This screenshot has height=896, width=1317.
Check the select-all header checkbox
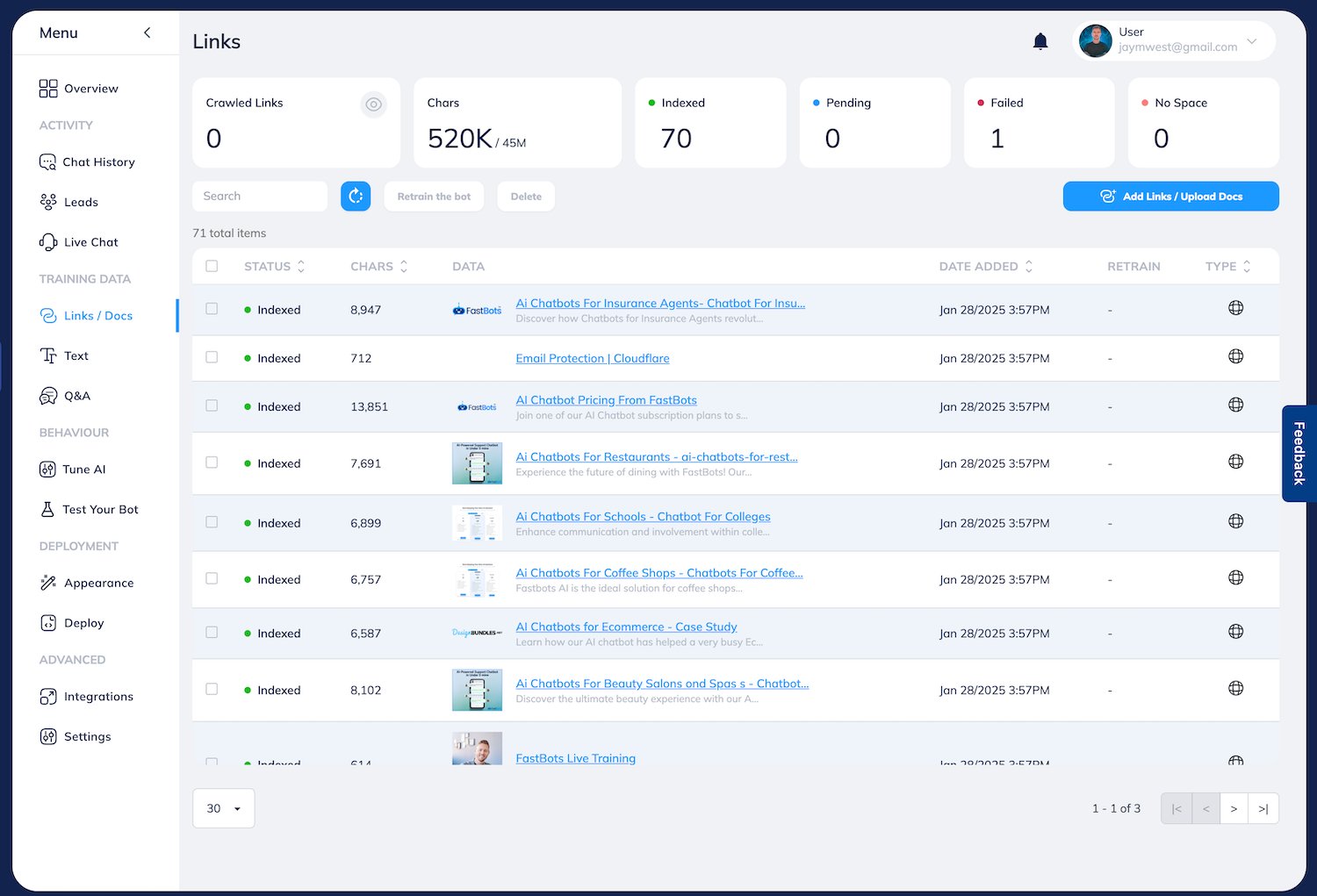coord(212,266)
